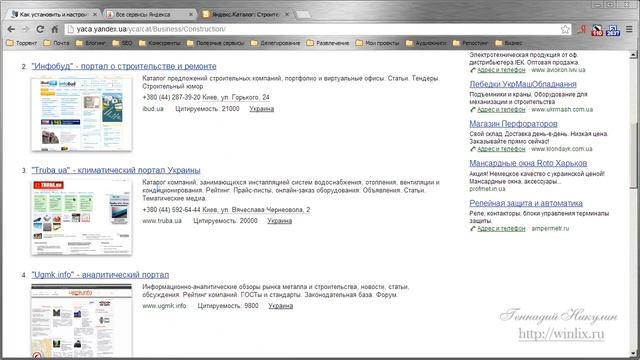Open the 'SEO' bookmarks folder
The width and height of the screenshot is (640, 360).
122,43
